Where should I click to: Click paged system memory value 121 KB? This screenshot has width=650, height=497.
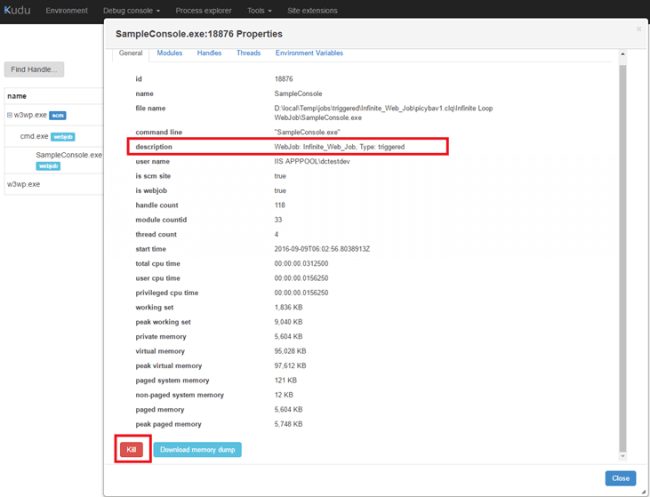click(286, 380)
